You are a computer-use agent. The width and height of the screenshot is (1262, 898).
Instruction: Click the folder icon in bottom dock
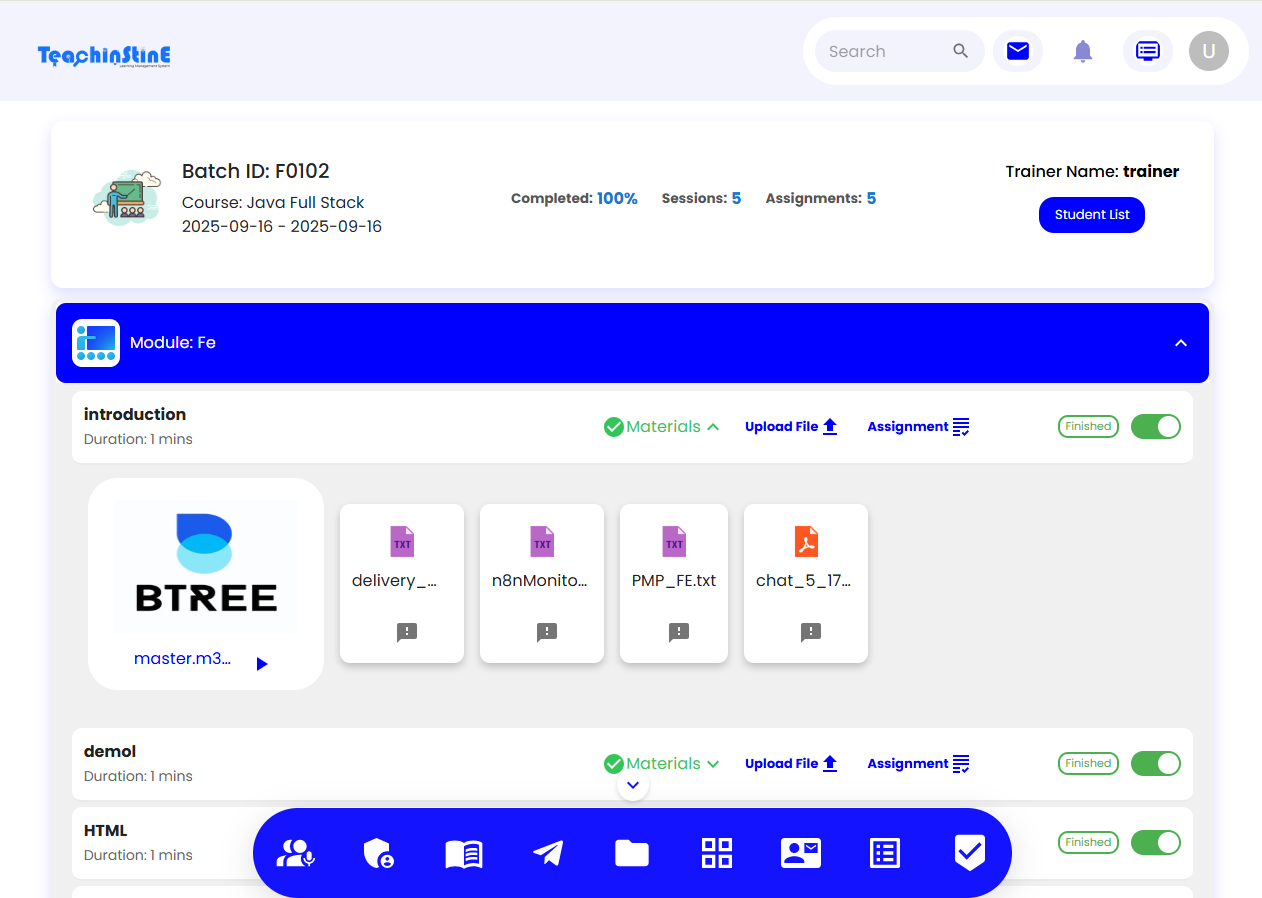tap(632, 853)
